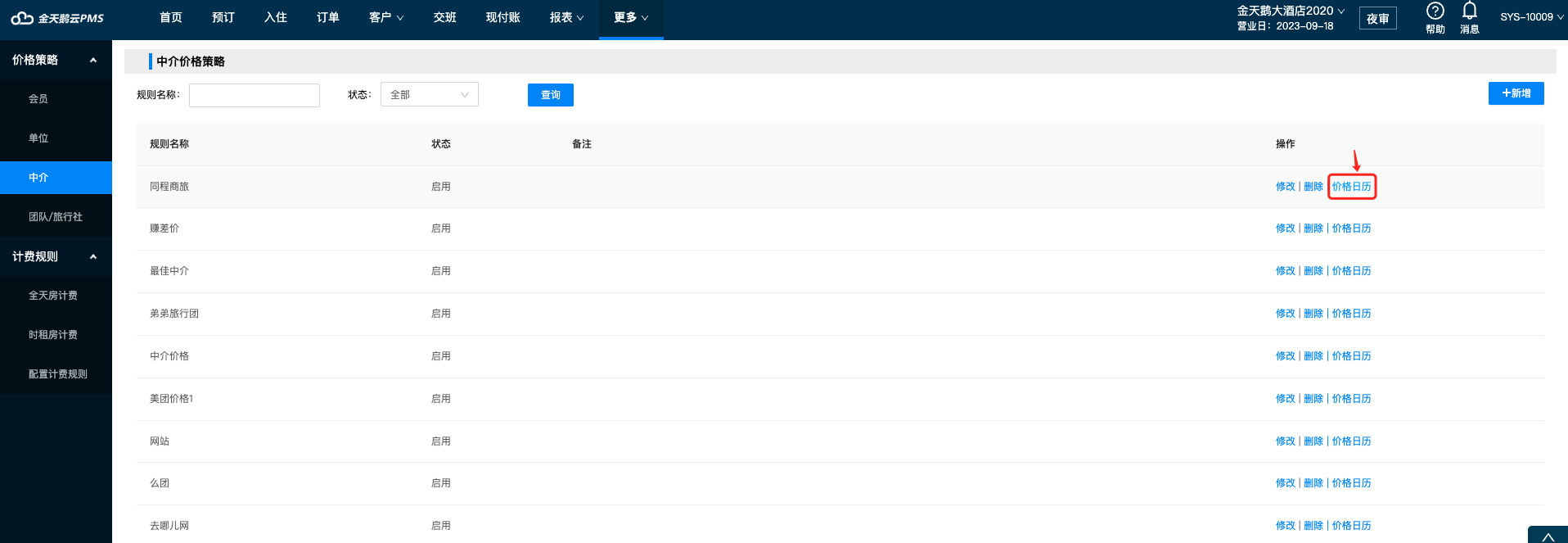Click the +新增 button
The height and width of the screenshot is (543, 1568).
(1516, 93)
